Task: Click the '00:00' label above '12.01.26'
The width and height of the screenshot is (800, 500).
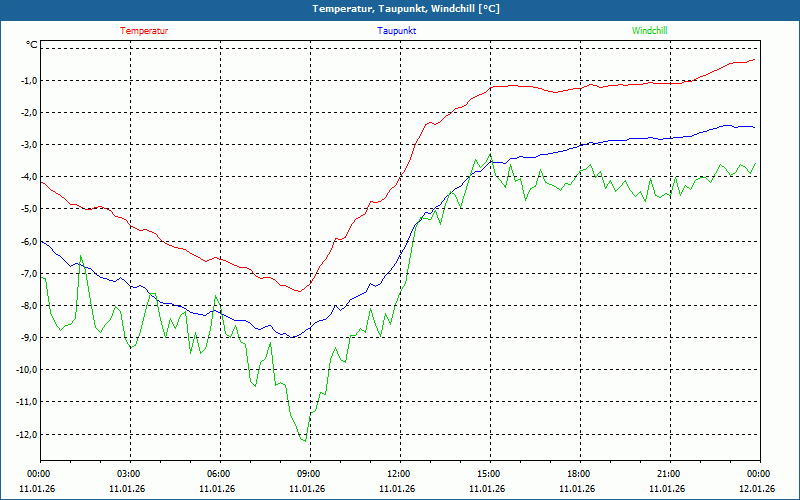Action: 760,474
